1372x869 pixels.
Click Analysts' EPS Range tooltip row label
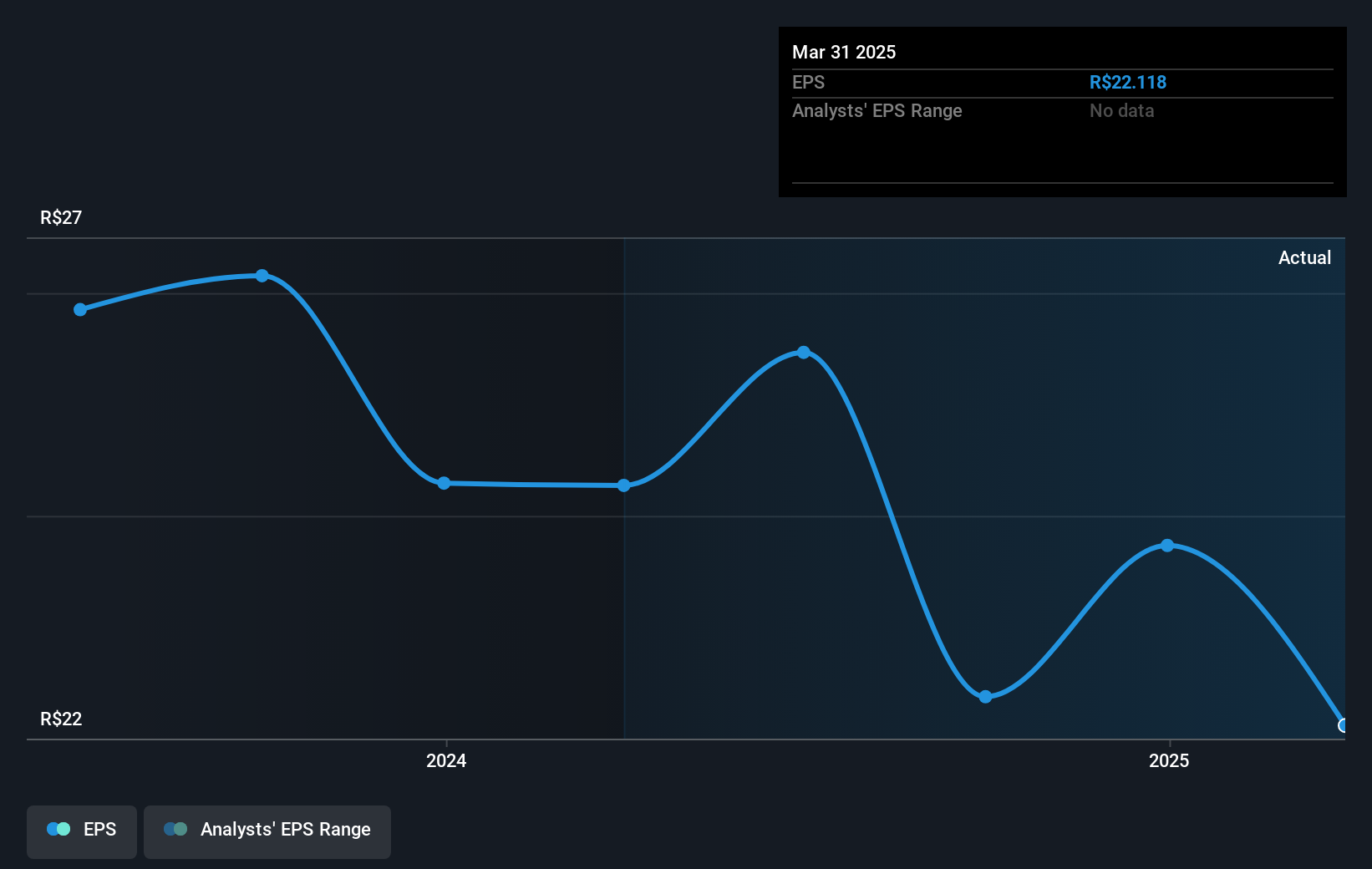point(877,111)
